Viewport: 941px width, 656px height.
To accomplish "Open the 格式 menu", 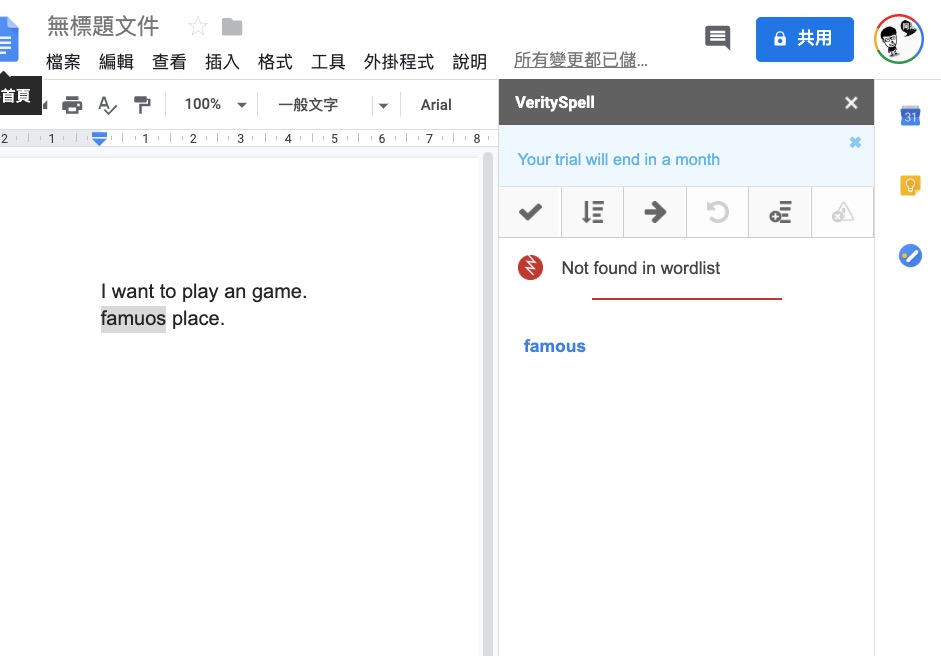I will 275,62.
